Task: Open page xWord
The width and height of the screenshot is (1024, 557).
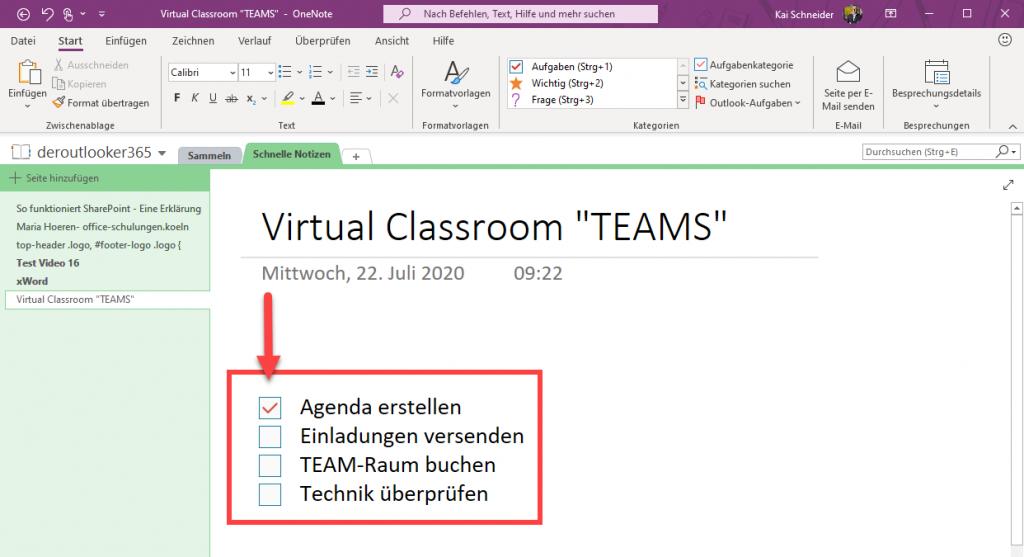Action: [32, 281]
